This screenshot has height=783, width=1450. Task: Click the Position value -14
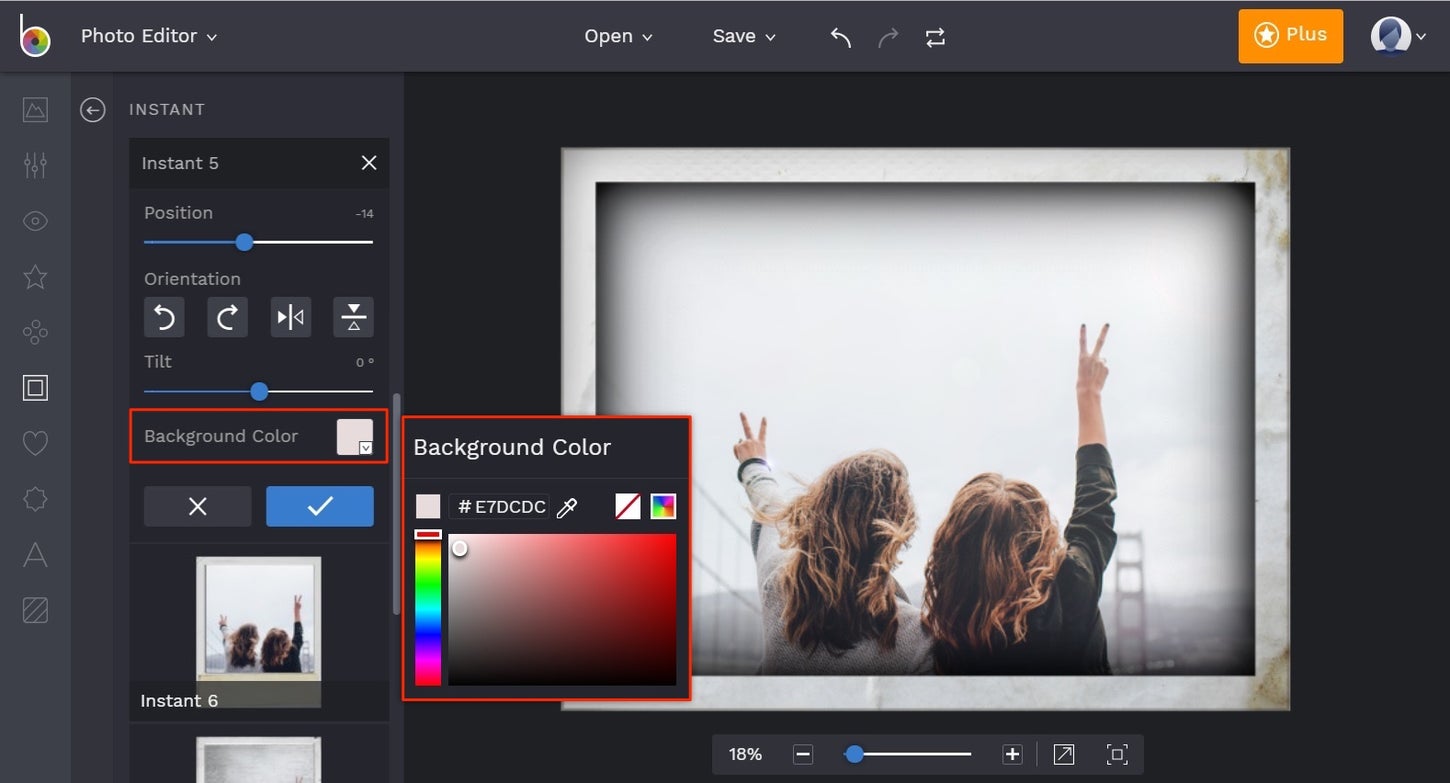tap(364, 214)
